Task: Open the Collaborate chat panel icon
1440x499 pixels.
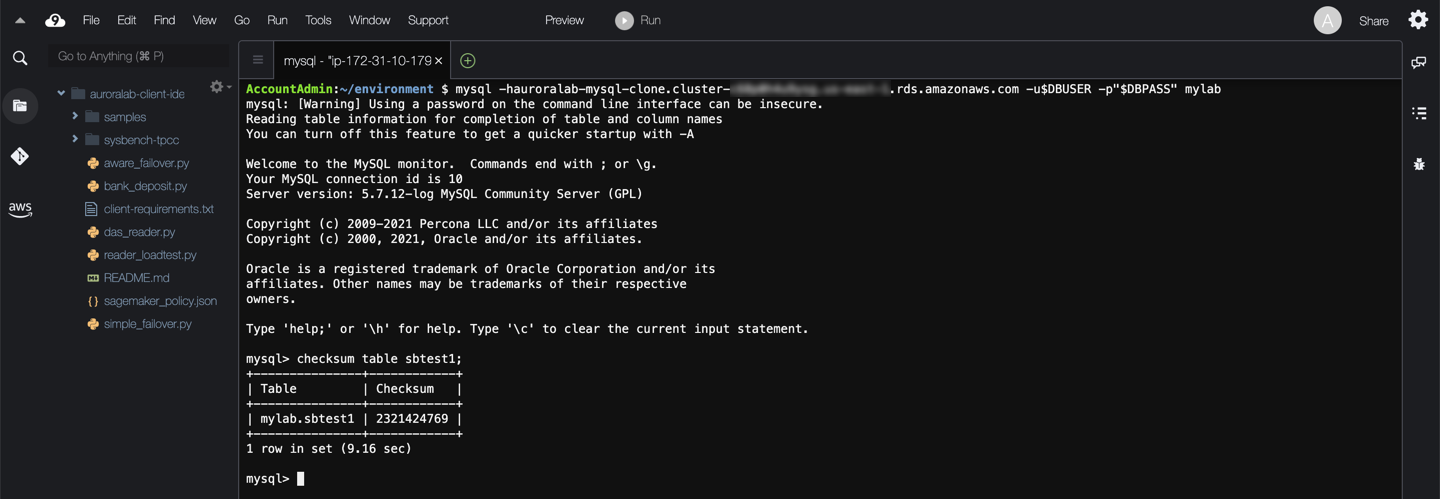Action: click(x=1418, y=63)
